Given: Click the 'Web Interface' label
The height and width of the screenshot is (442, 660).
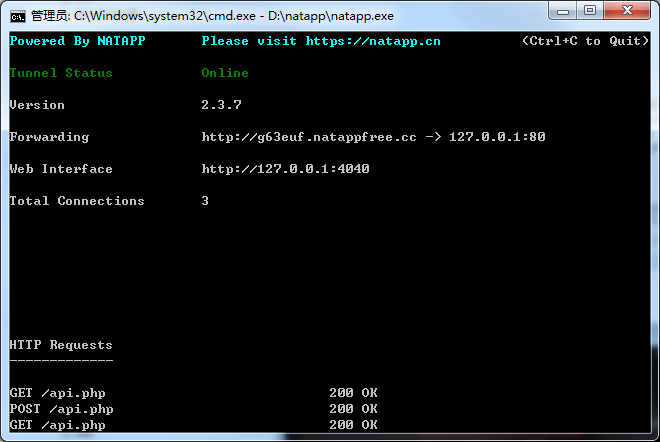Looking at the screenshot, I should click(61, 169).
